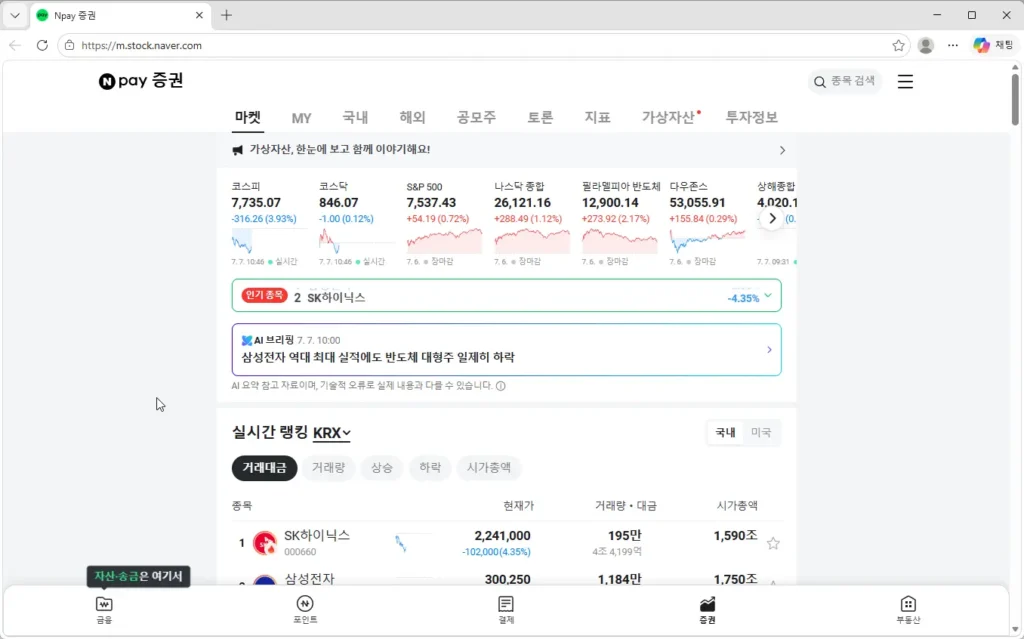Switch ranking to 국내
Image resolution: width=1024 pixels, height=639 pixels.
pyautogui.click(x=726, y=433)
